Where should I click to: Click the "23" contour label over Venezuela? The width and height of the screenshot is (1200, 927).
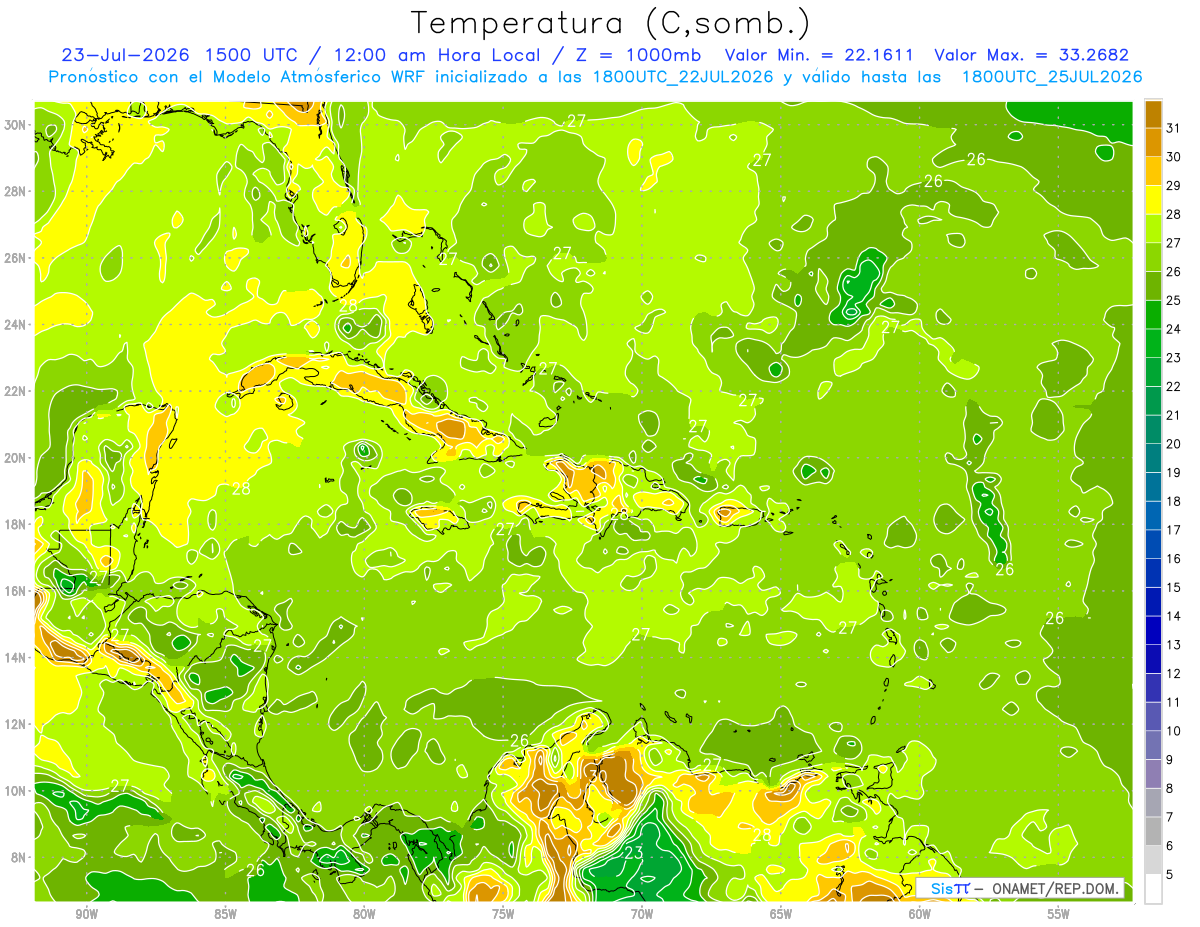tap(633, 853)
